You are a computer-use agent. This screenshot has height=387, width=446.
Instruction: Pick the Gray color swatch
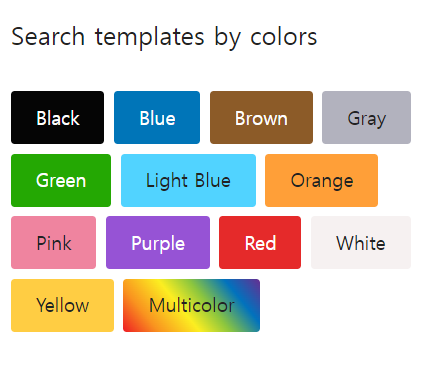tap(366, 117)
